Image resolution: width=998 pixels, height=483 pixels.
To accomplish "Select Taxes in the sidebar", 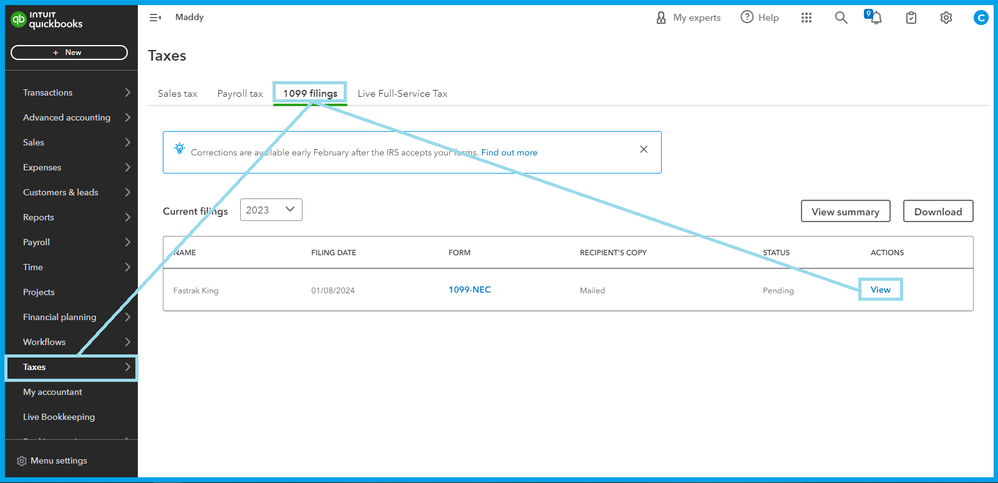I will click(71, 367).
